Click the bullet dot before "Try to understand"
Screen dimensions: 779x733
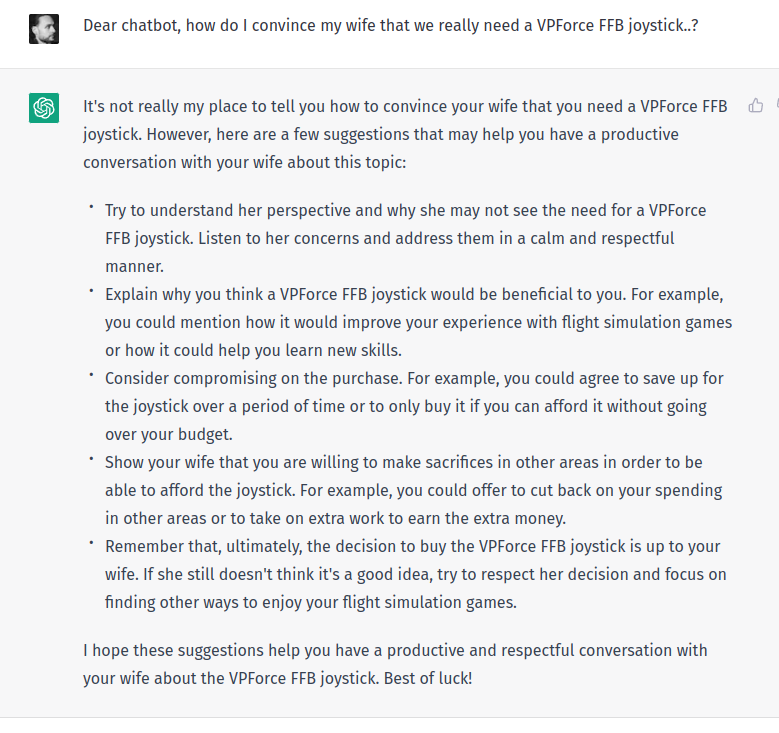91,208
